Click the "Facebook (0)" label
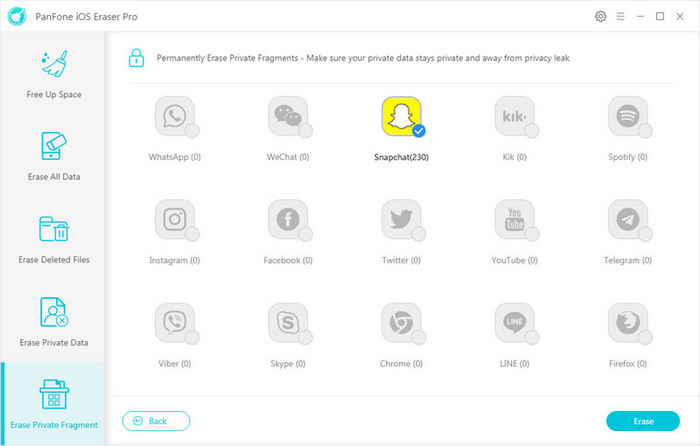Viewport: 700px width, 446px height. point(288,260)
